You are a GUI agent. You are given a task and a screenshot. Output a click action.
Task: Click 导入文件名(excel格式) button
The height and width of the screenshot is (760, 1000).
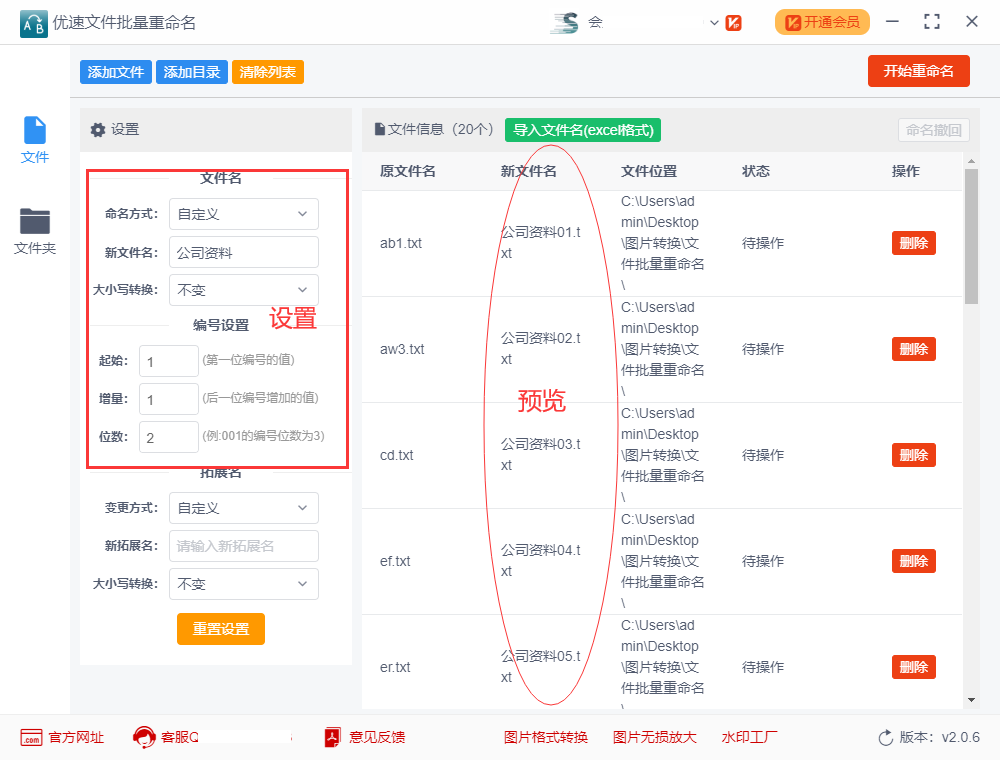point(583,130)
